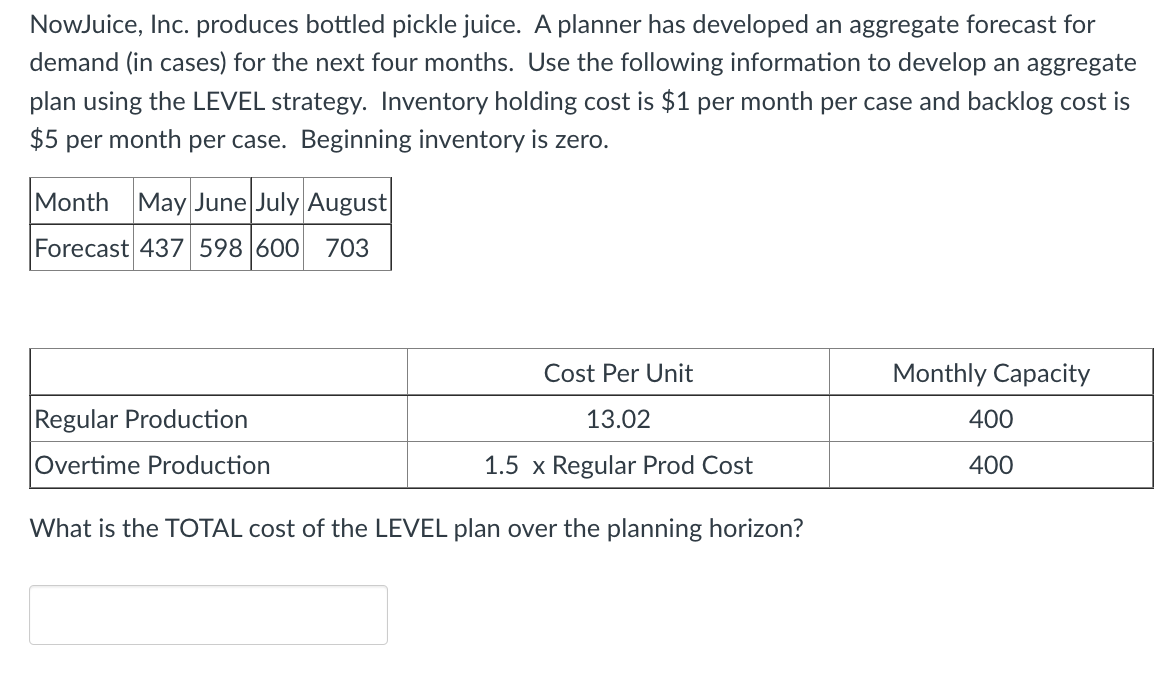The height and width of the screenshot is (676, 1162).
Task: Select the answer field below the question
Action: (208, 614)
